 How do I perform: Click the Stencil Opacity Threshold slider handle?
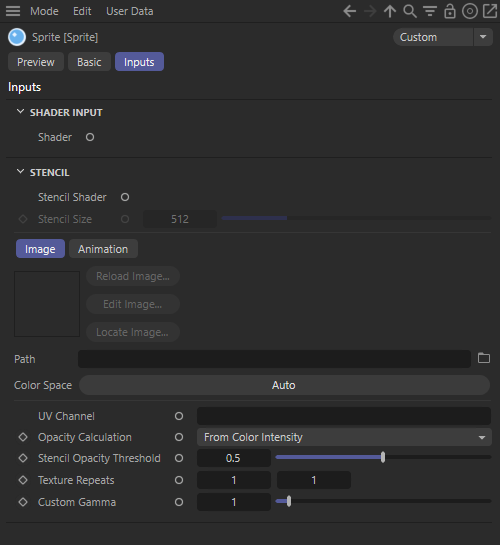point(383,457)
